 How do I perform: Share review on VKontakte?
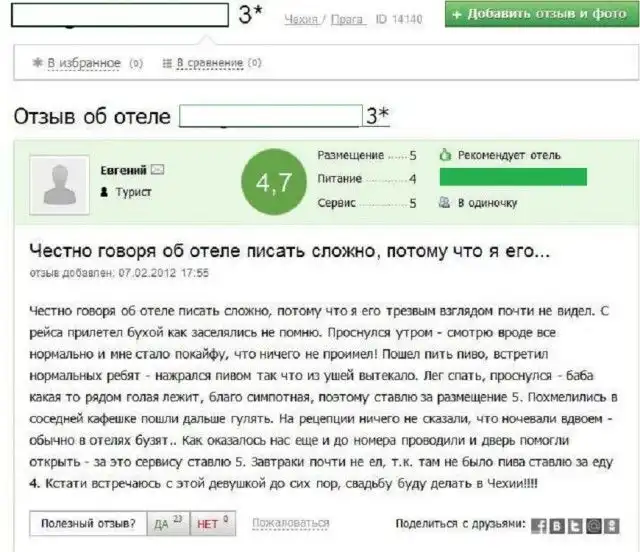coord(557,525)
